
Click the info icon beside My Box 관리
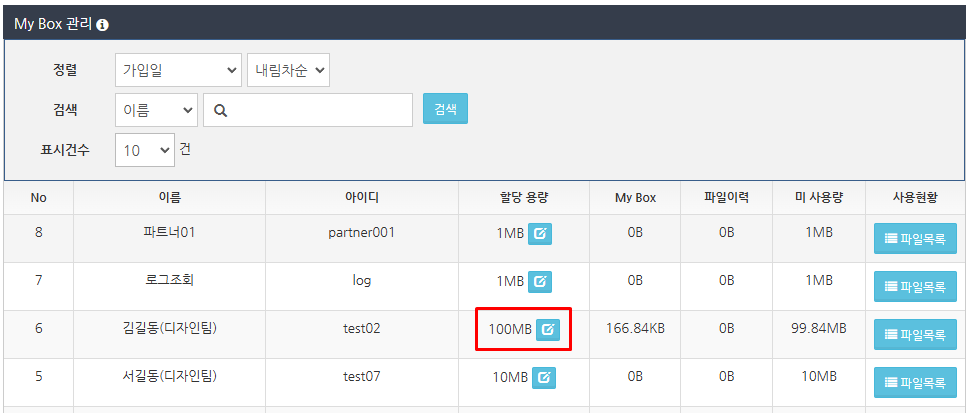pyautogui.click(x=103, y=24)
